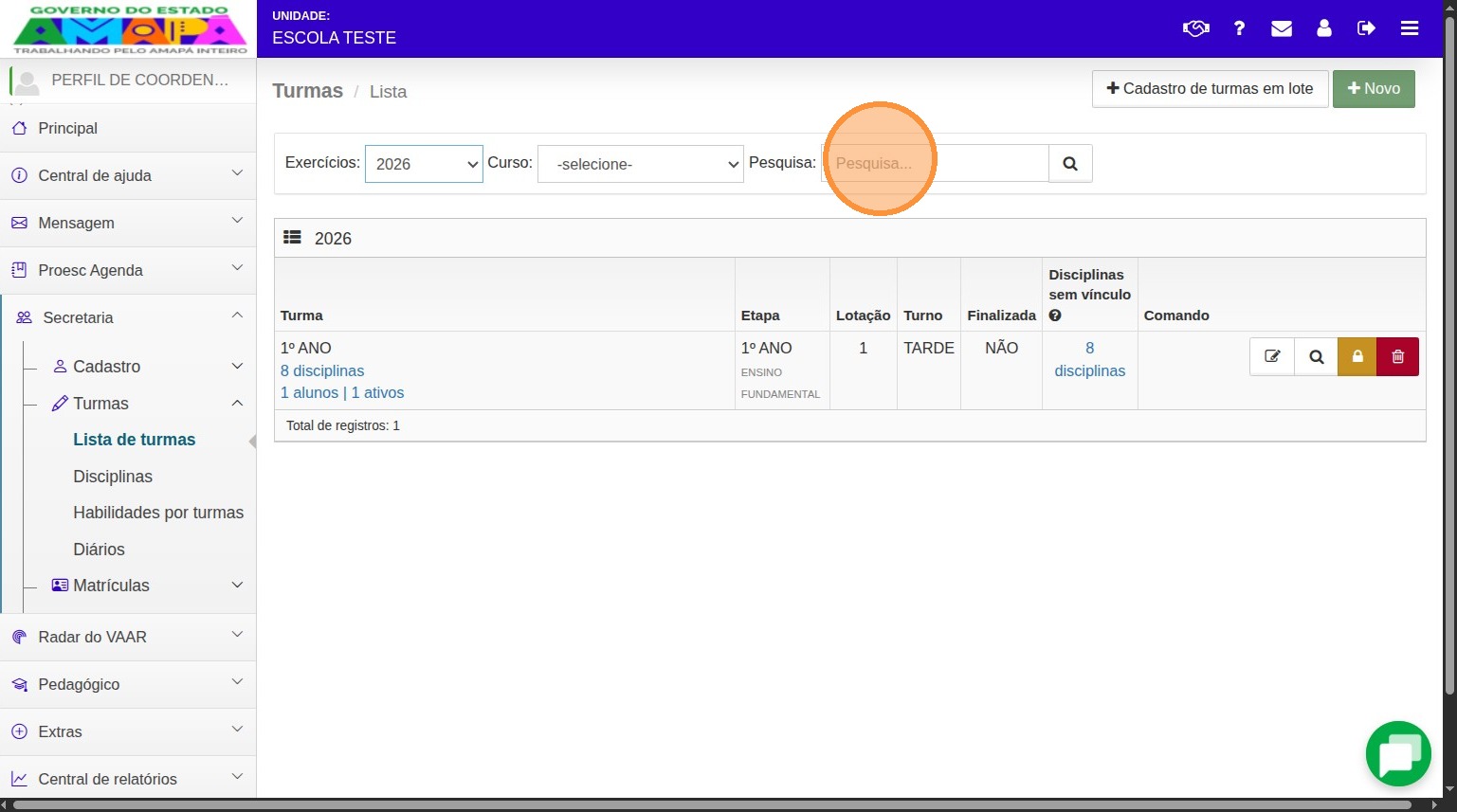This screenshot has width=1457, height=812.
Task: Expand the Matrículas submenu chevron
Action: click(237, 585)
